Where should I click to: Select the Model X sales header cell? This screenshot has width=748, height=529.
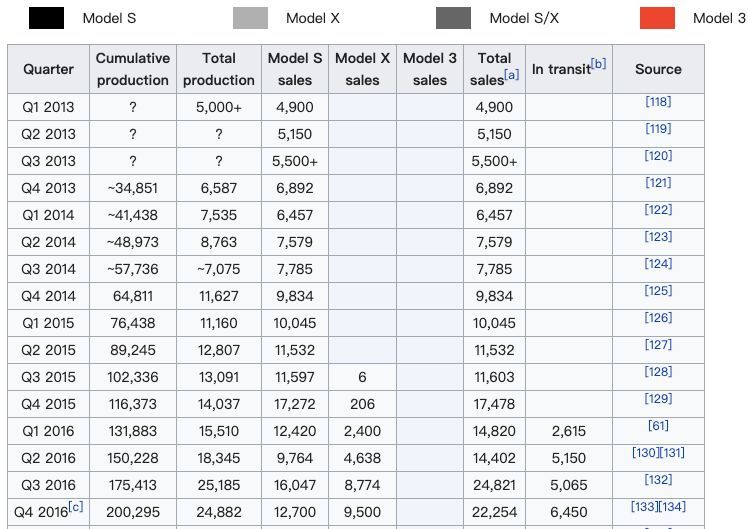tap(362, 69)
